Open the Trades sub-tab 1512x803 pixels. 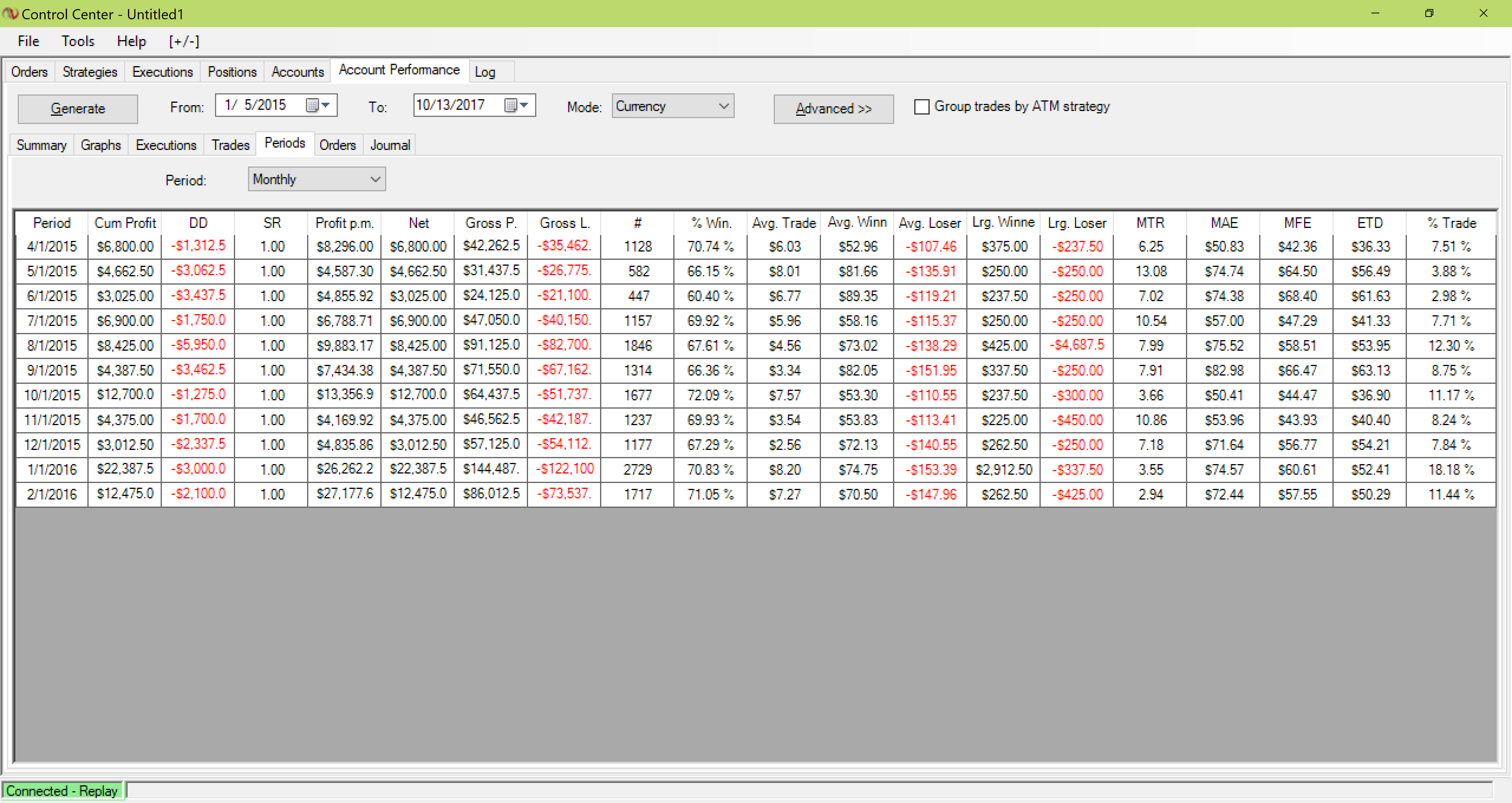coord(231,145)
